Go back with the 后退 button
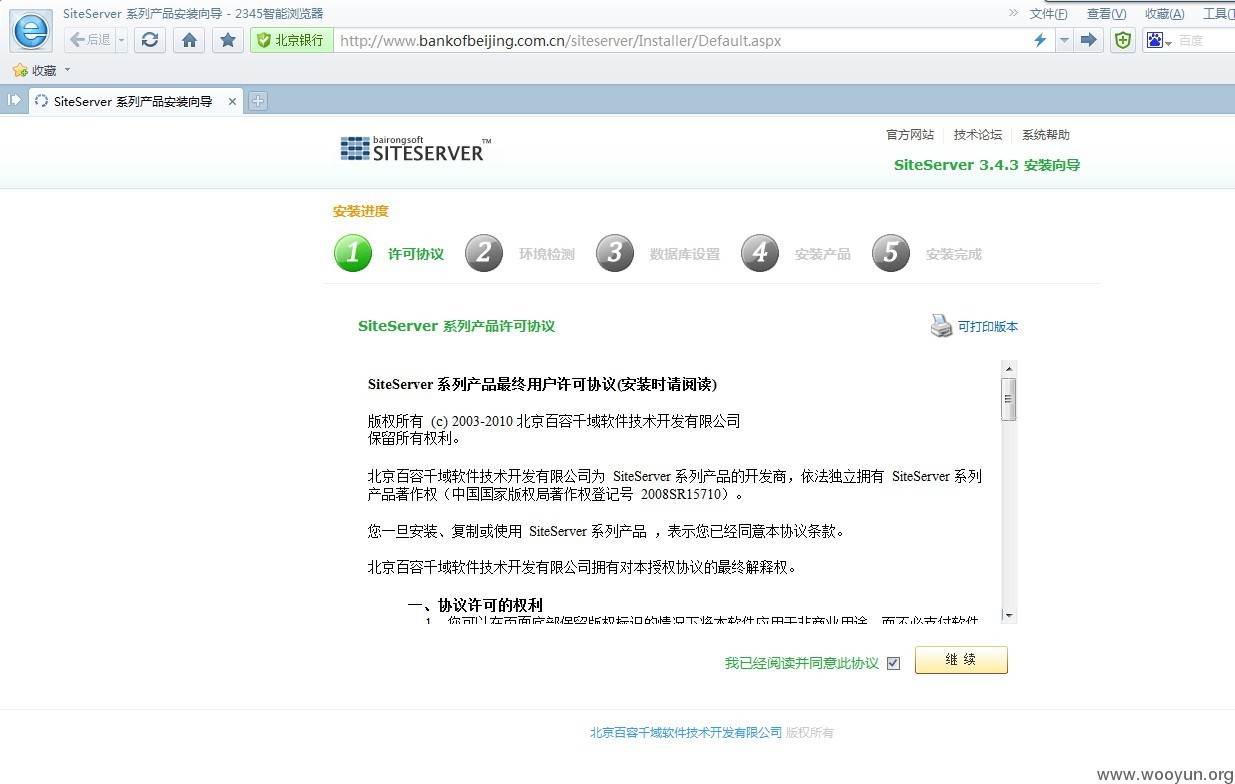 [90, 40]
